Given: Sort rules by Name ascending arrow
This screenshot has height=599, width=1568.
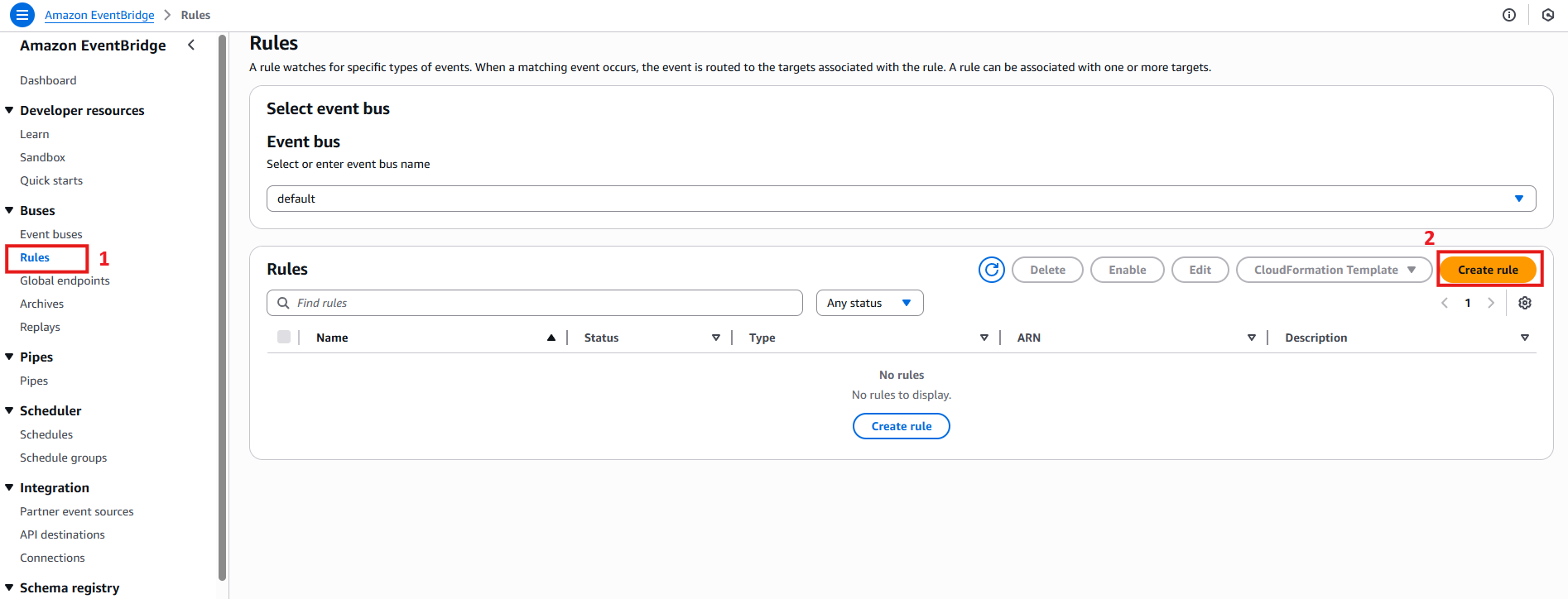Looking at the screenshot, I should coord(551,338).
